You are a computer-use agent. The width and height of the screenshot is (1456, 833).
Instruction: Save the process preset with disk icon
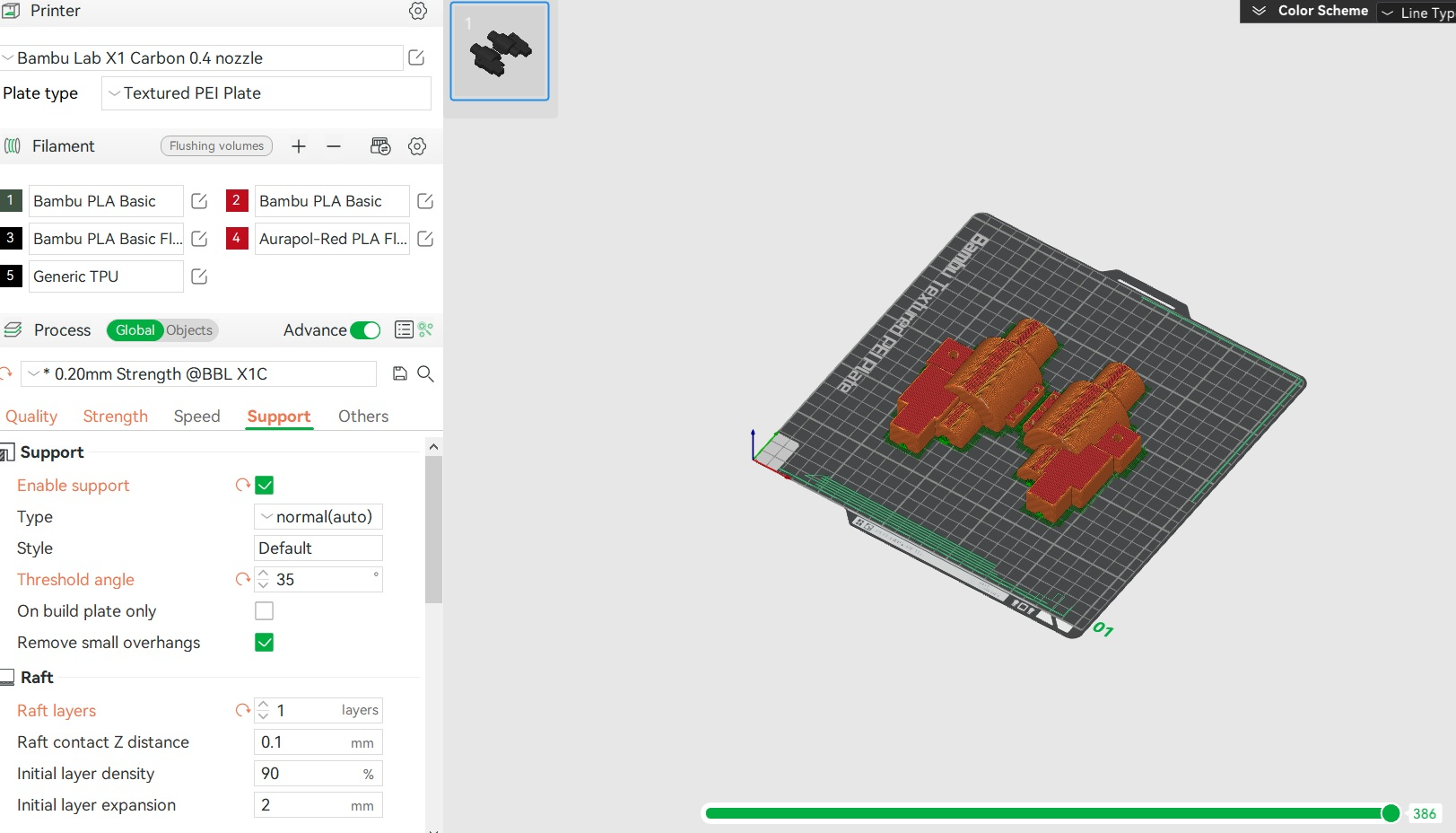(400, 373)
